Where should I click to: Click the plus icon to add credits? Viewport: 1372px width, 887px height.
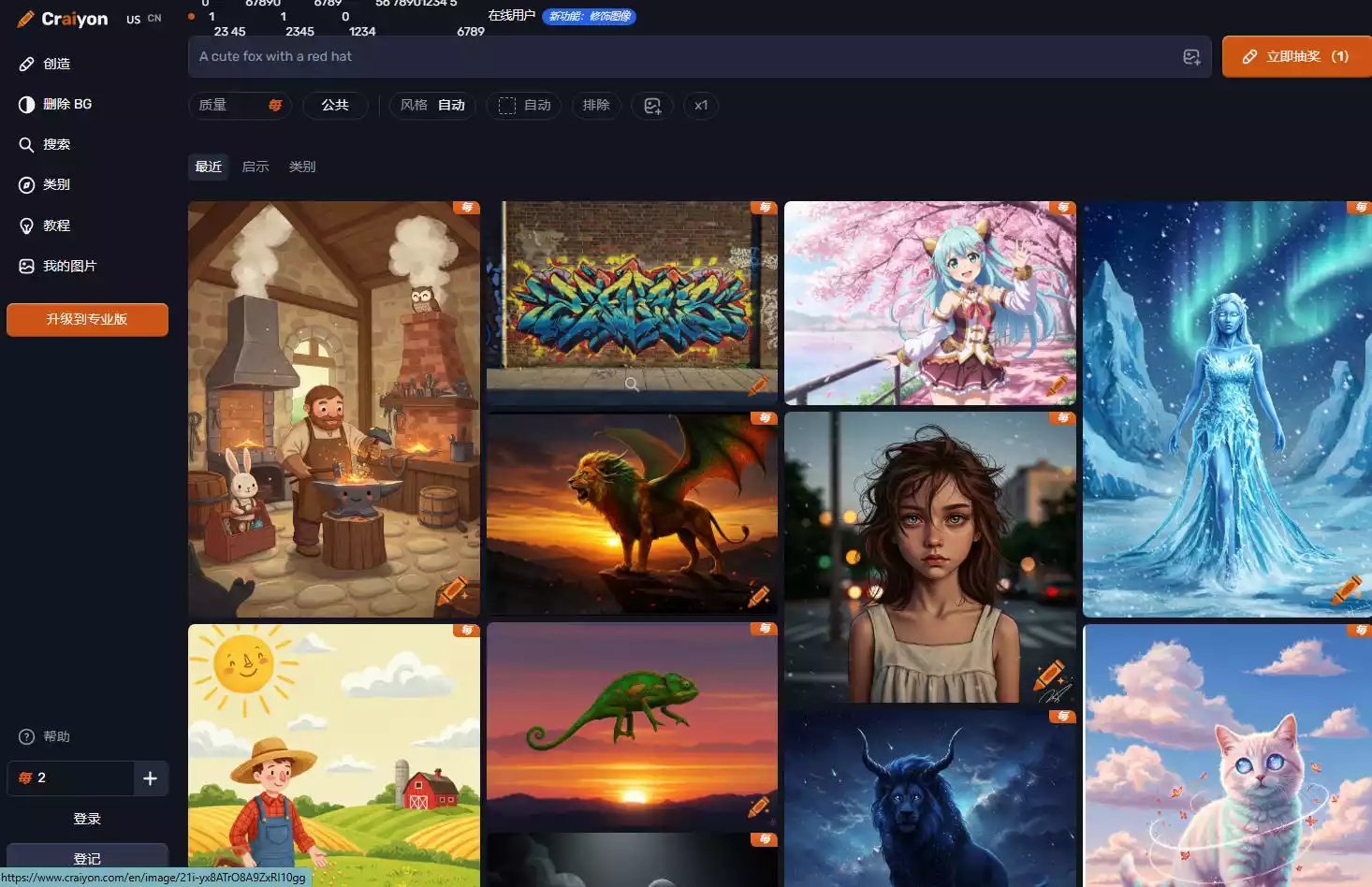click(x=150, y=778)
